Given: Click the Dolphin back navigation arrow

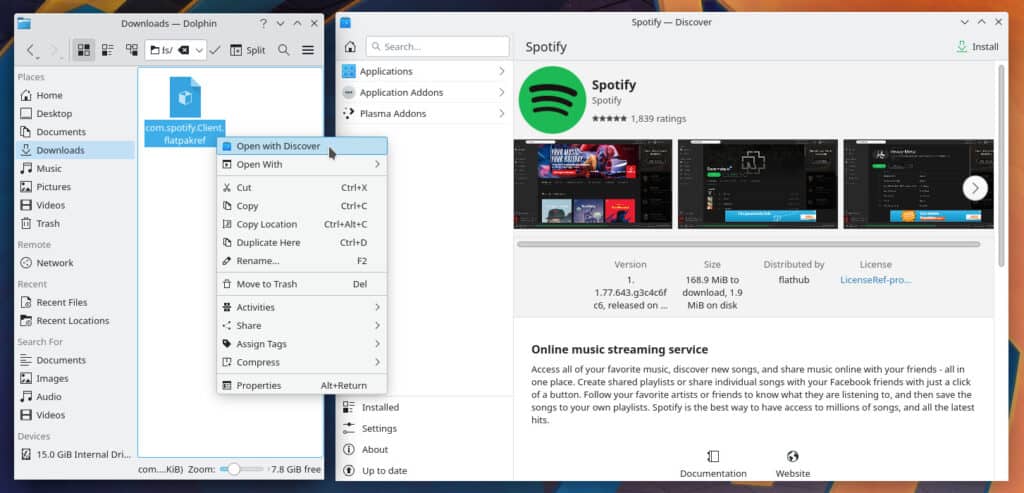Looking at the screenshot, I should pyautogui.click(x=31, y=50).
